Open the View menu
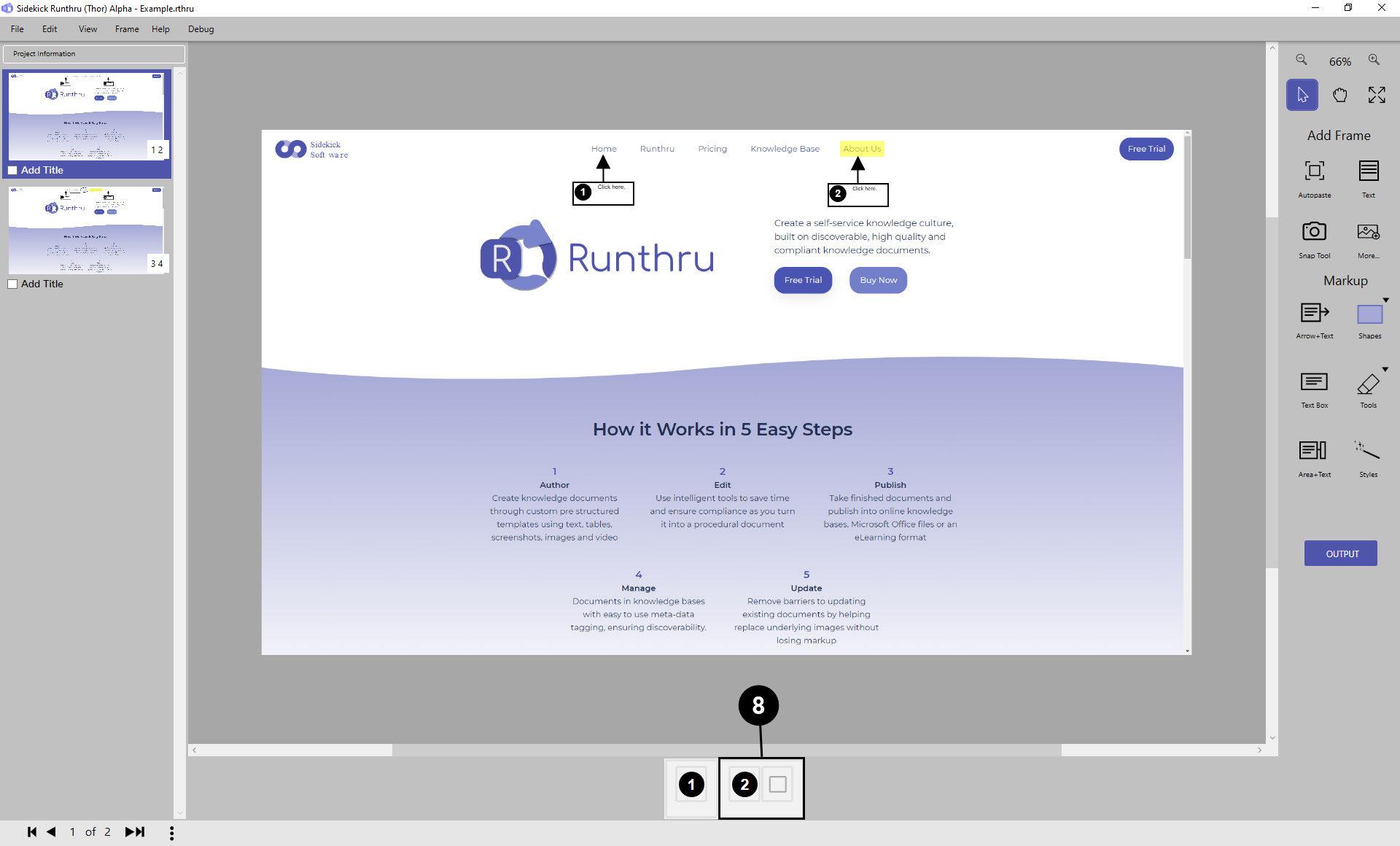The image size is (1400, 846). pos(88,29)
